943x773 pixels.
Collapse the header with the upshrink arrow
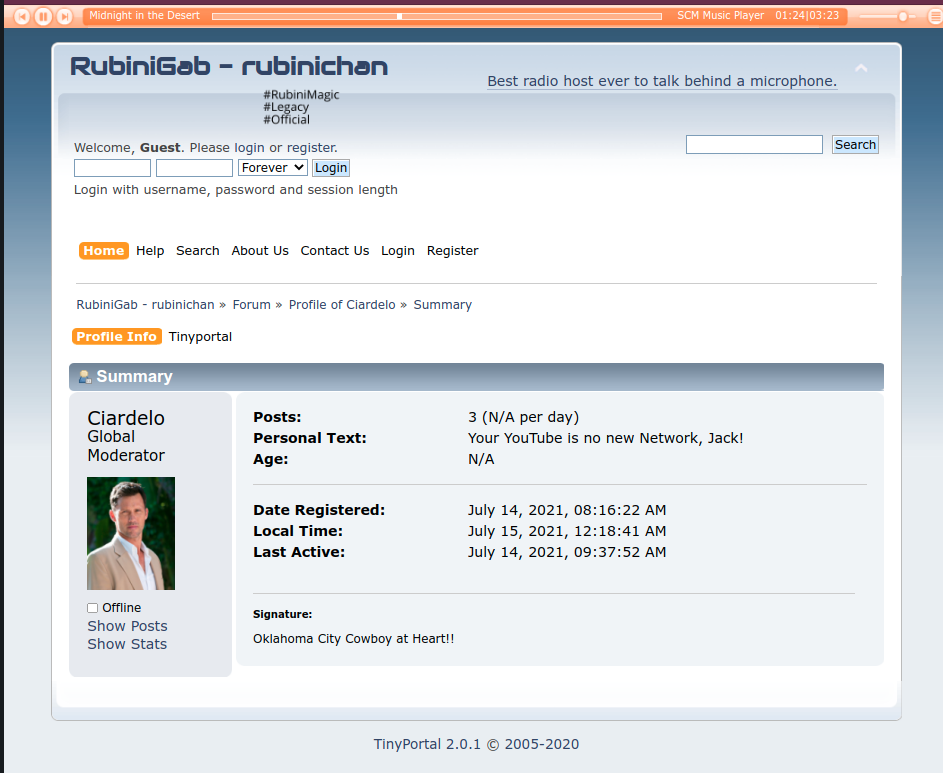click(x=861, y=68)
